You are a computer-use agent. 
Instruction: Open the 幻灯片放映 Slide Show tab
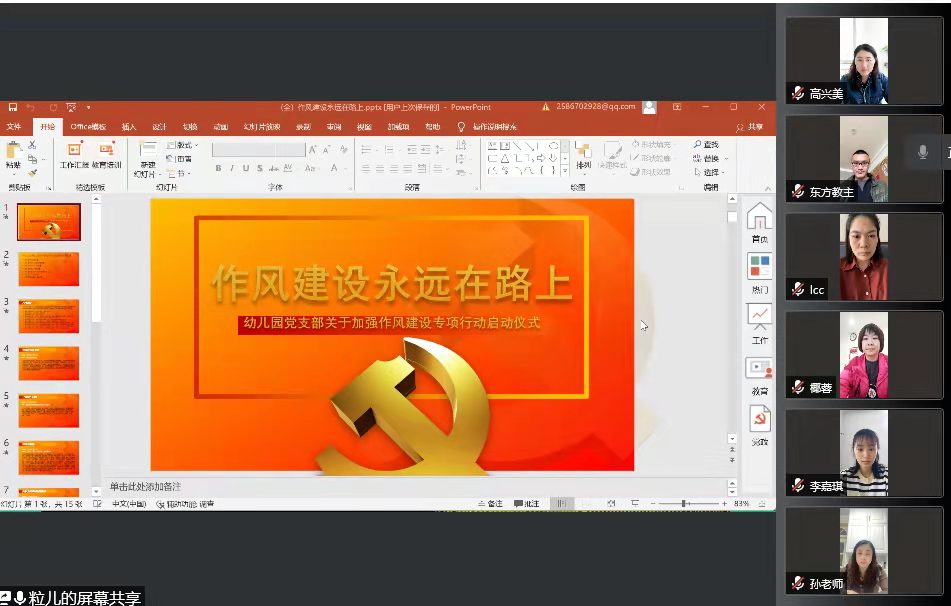click(262, 127)
